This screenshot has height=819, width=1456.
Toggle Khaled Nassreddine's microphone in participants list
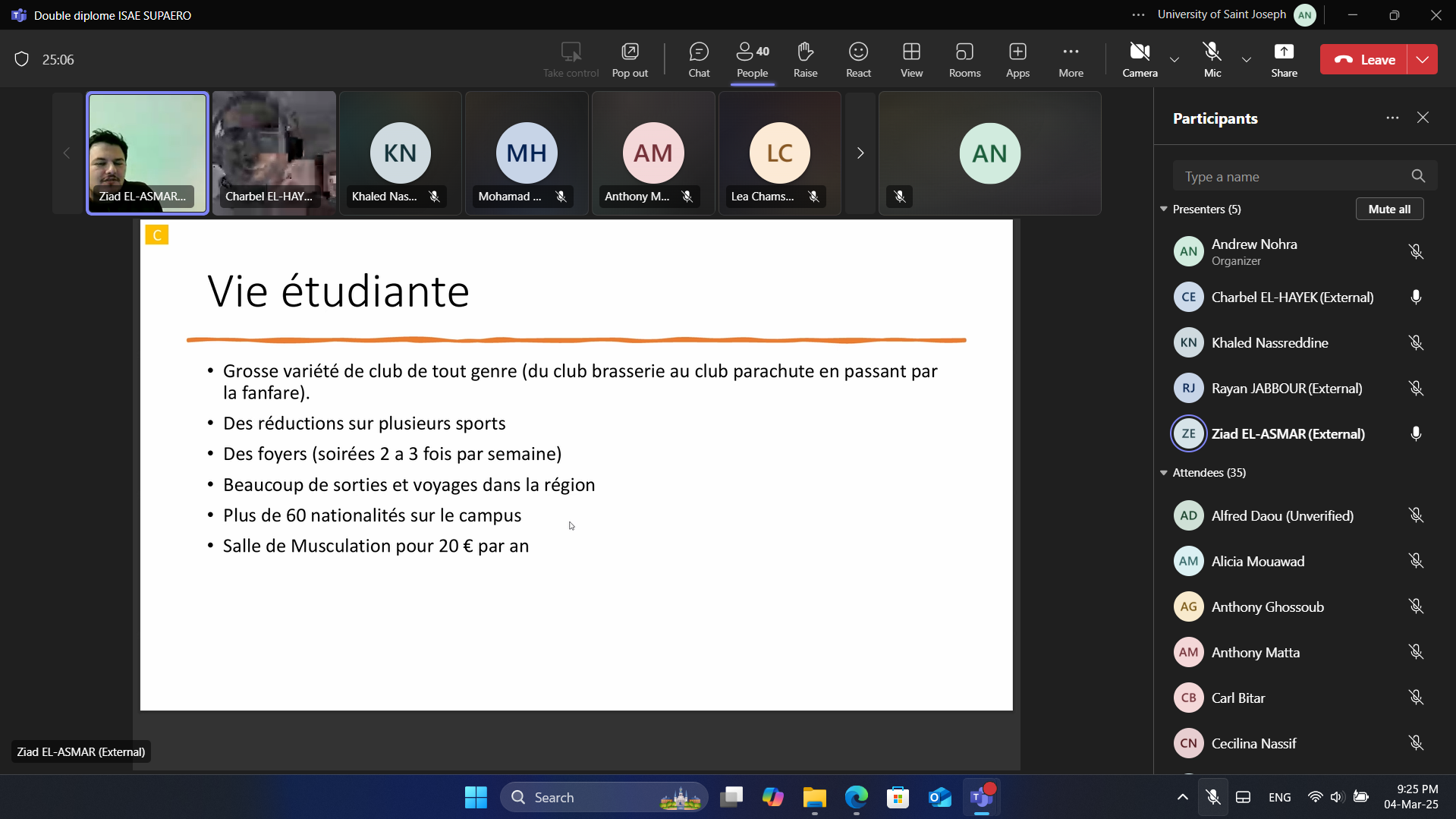point(1416,343)
